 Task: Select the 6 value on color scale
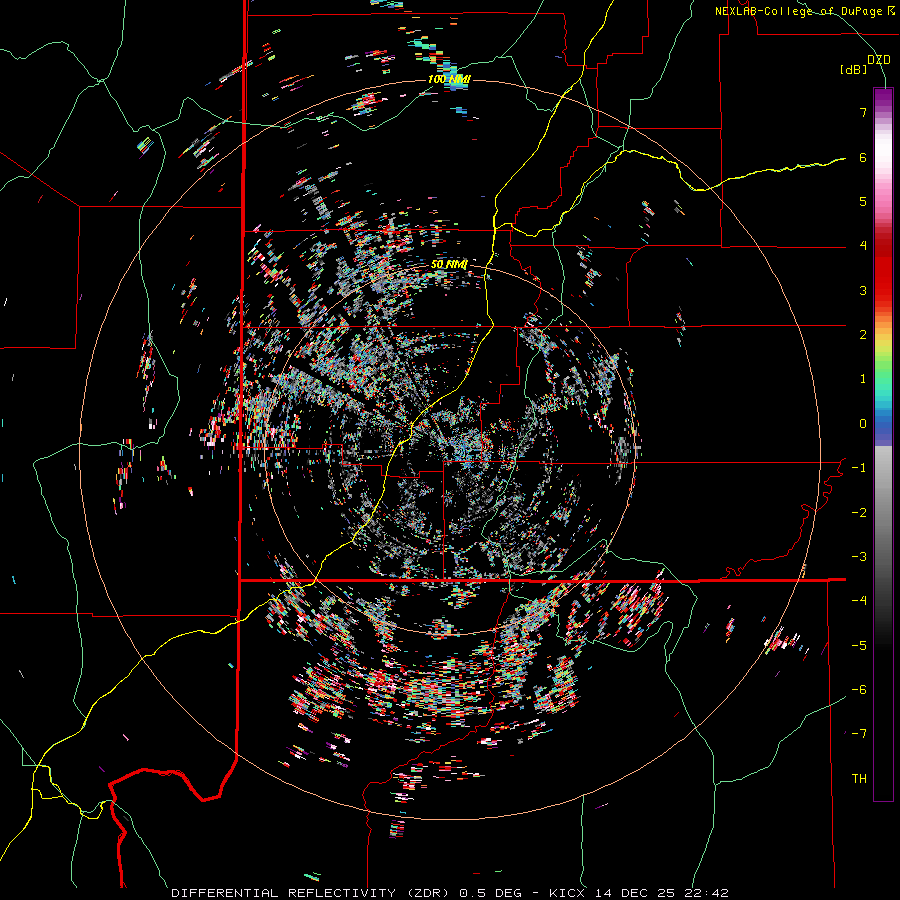coord(863,157)
